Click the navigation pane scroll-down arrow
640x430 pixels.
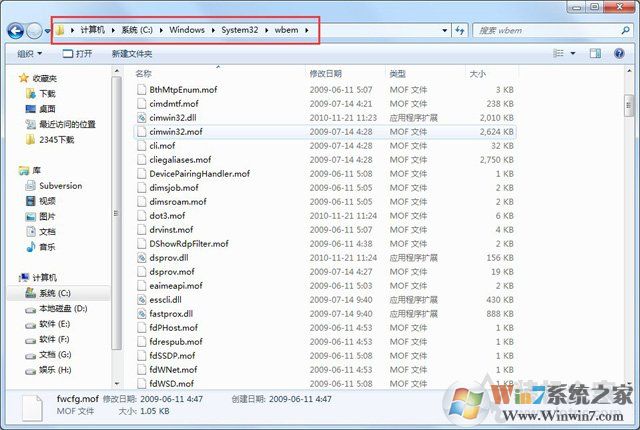(x=117, y=383)
